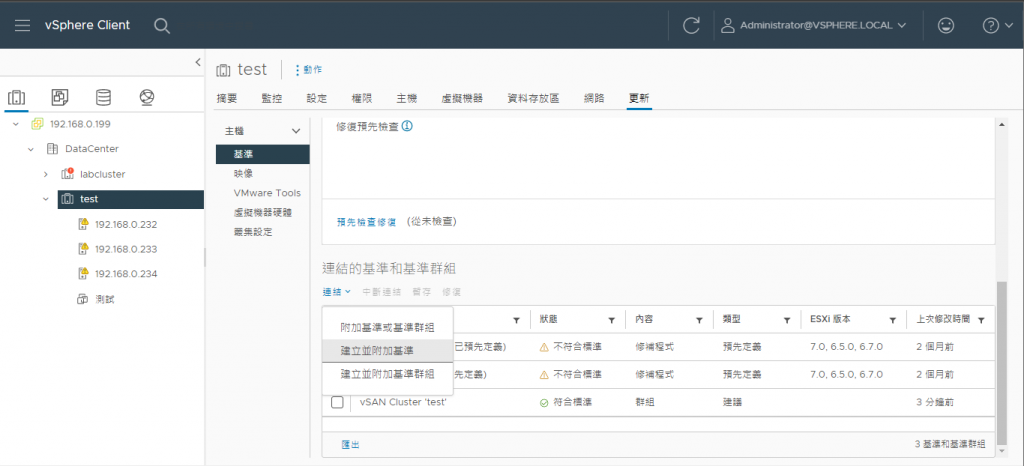Viewport: 1024px width, 466px height.
Task: Open the 監控 tab
Action: point(272,99)
